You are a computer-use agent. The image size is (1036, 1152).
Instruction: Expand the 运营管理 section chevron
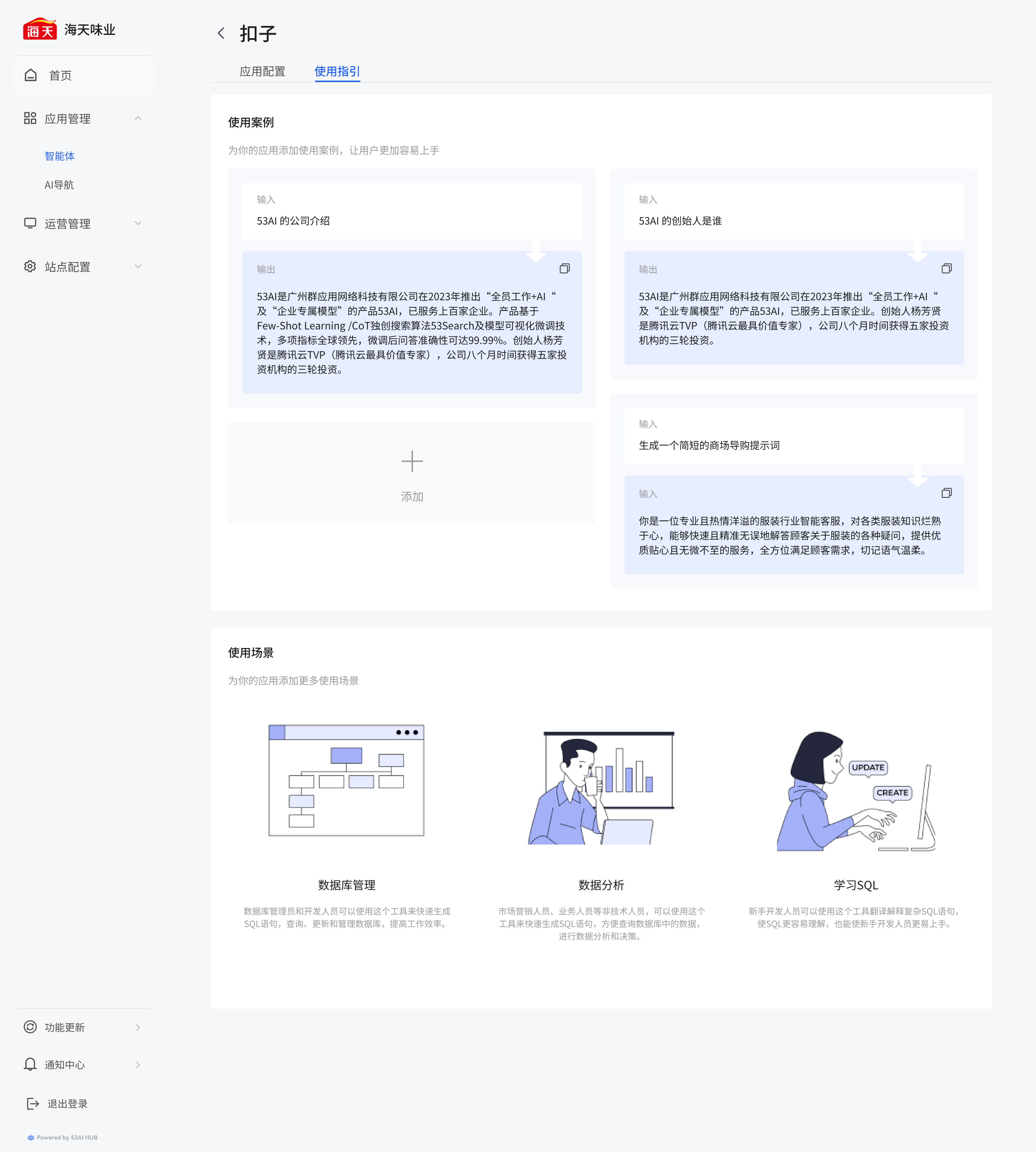(138, 223)
